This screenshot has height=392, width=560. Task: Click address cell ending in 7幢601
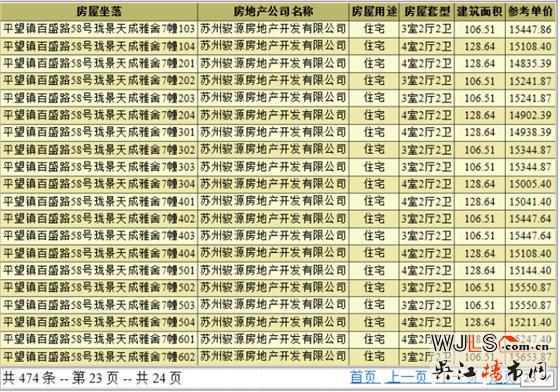click(x=99, y=339)
